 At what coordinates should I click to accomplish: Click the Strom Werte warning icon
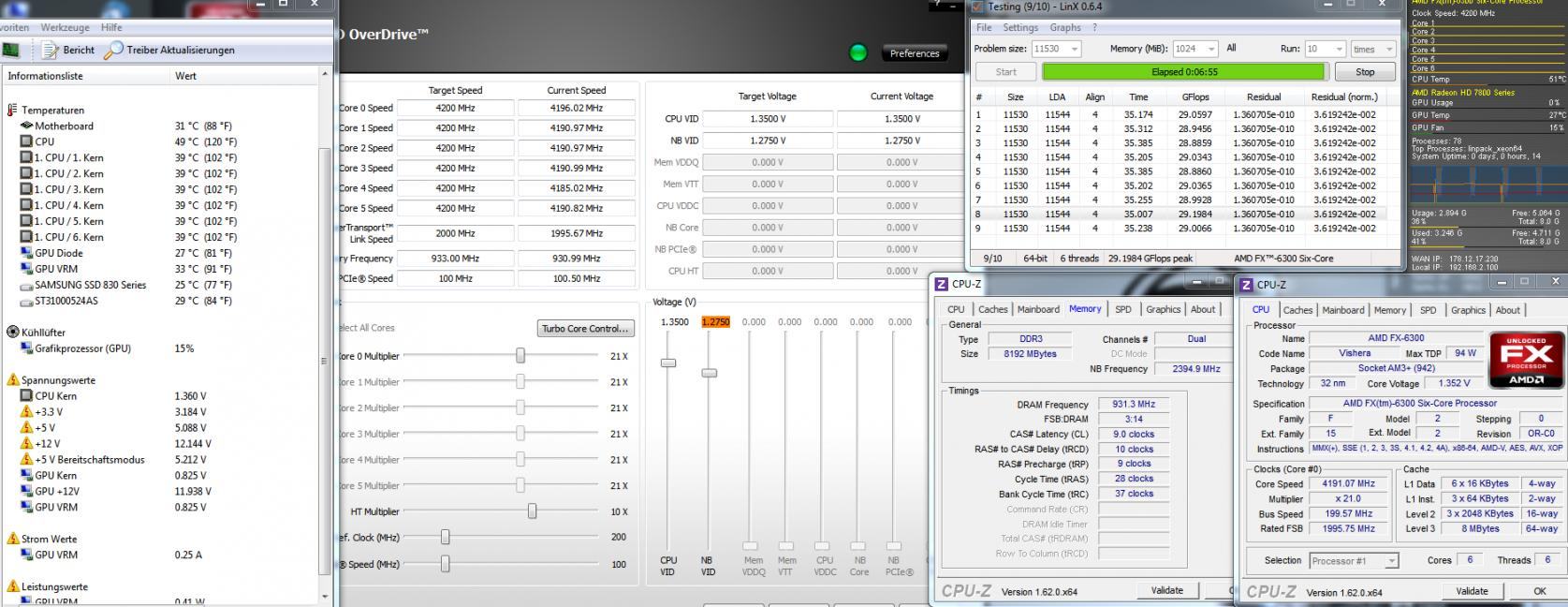pyautogui.click(x=13, y=539)
